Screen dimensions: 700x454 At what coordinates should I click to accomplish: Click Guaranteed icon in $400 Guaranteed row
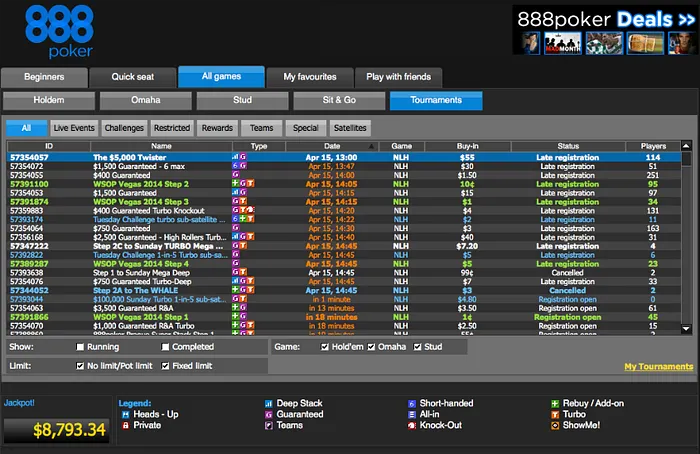[235, 175]
